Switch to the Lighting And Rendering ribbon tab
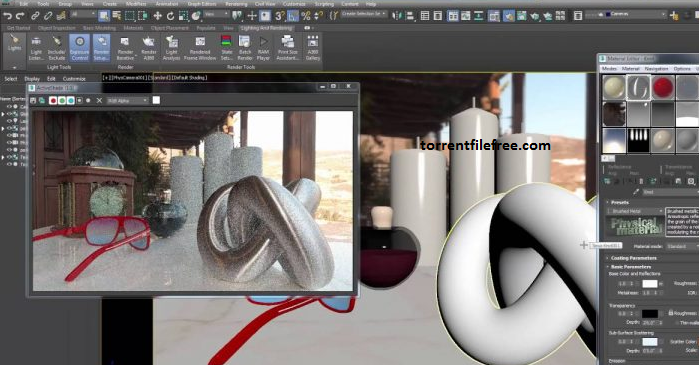The height and width of the screenshot is (365, 699). 267,28
